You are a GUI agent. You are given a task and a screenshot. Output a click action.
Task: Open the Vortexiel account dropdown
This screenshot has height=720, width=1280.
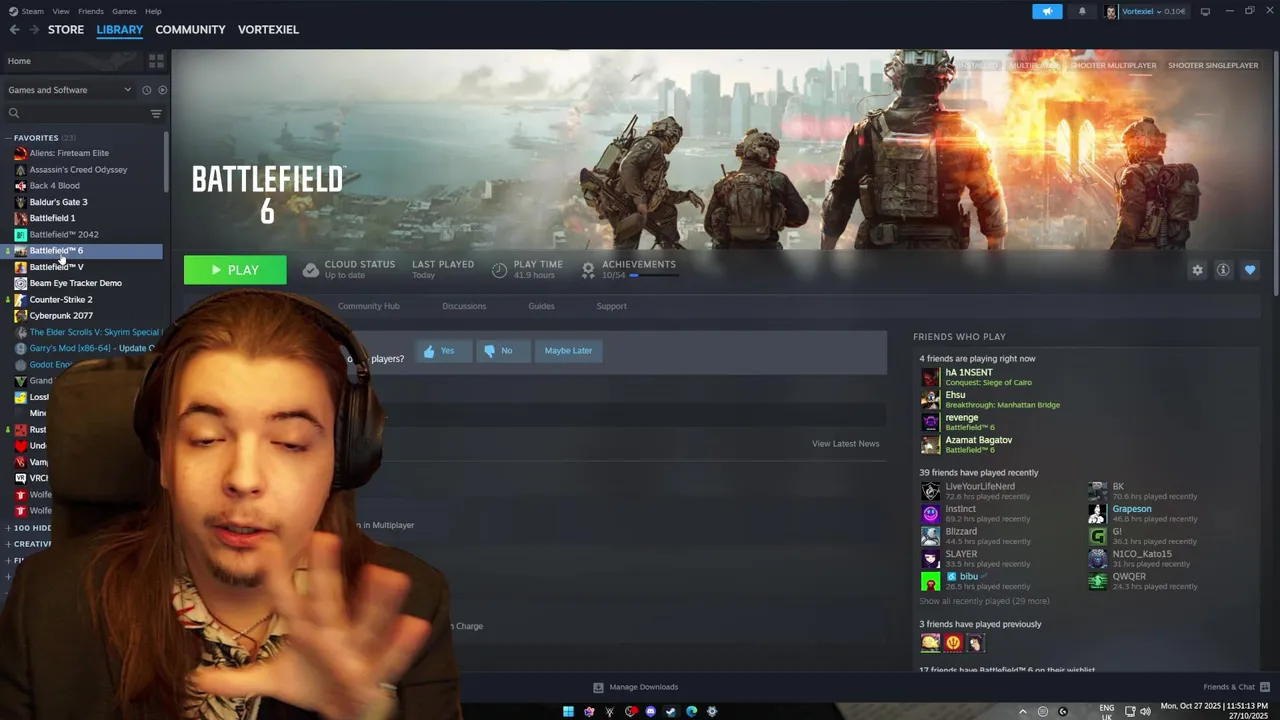[x=1146, y=11]
